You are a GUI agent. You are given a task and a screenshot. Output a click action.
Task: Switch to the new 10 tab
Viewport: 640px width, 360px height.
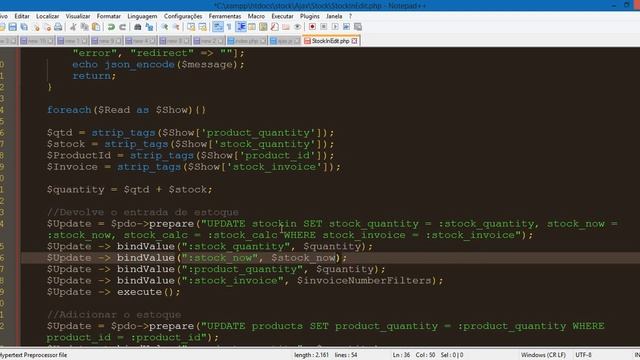click(x=37, y=41)
